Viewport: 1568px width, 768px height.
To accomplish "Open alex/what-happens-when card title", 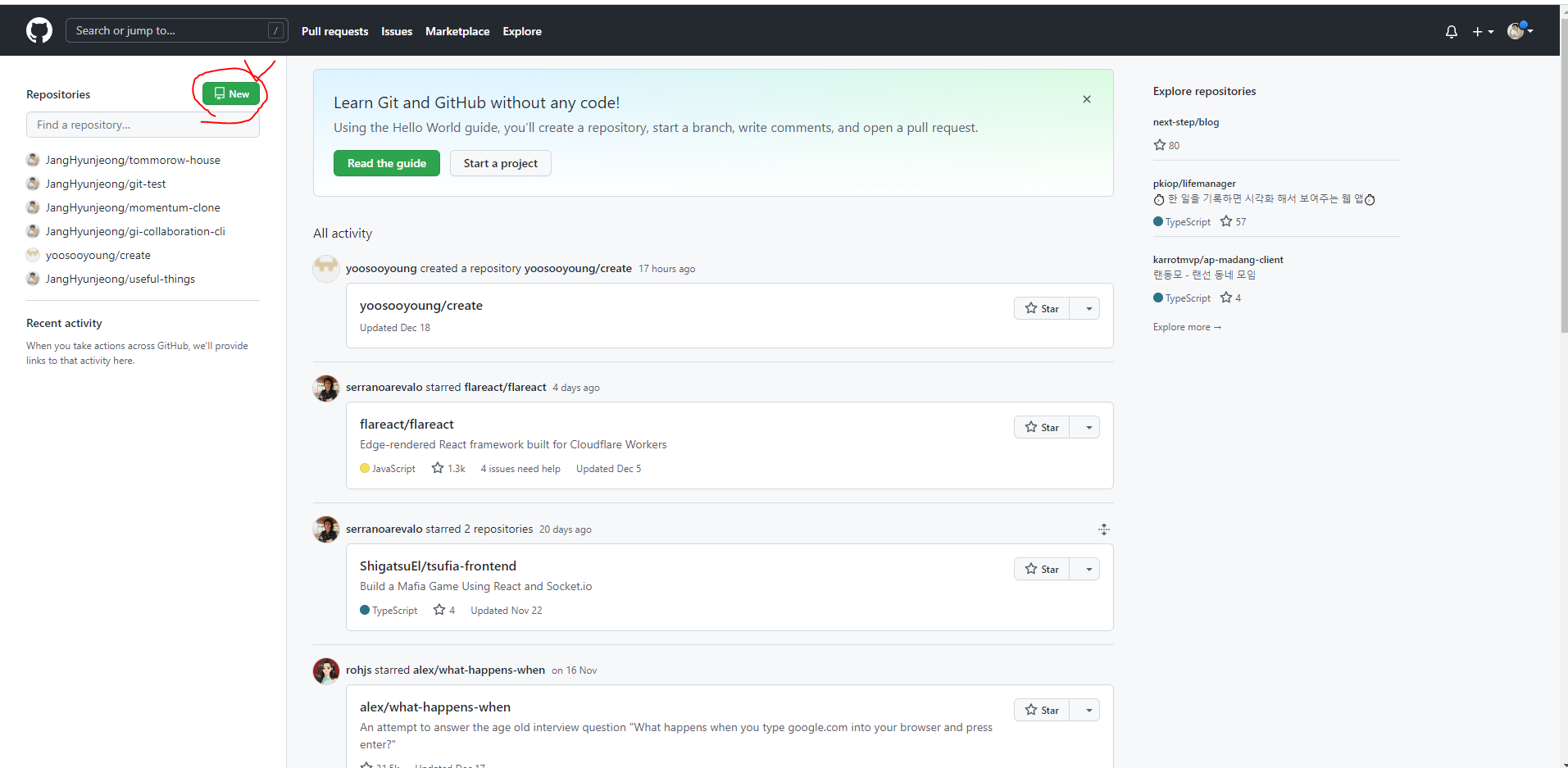I will coord(435,707).
